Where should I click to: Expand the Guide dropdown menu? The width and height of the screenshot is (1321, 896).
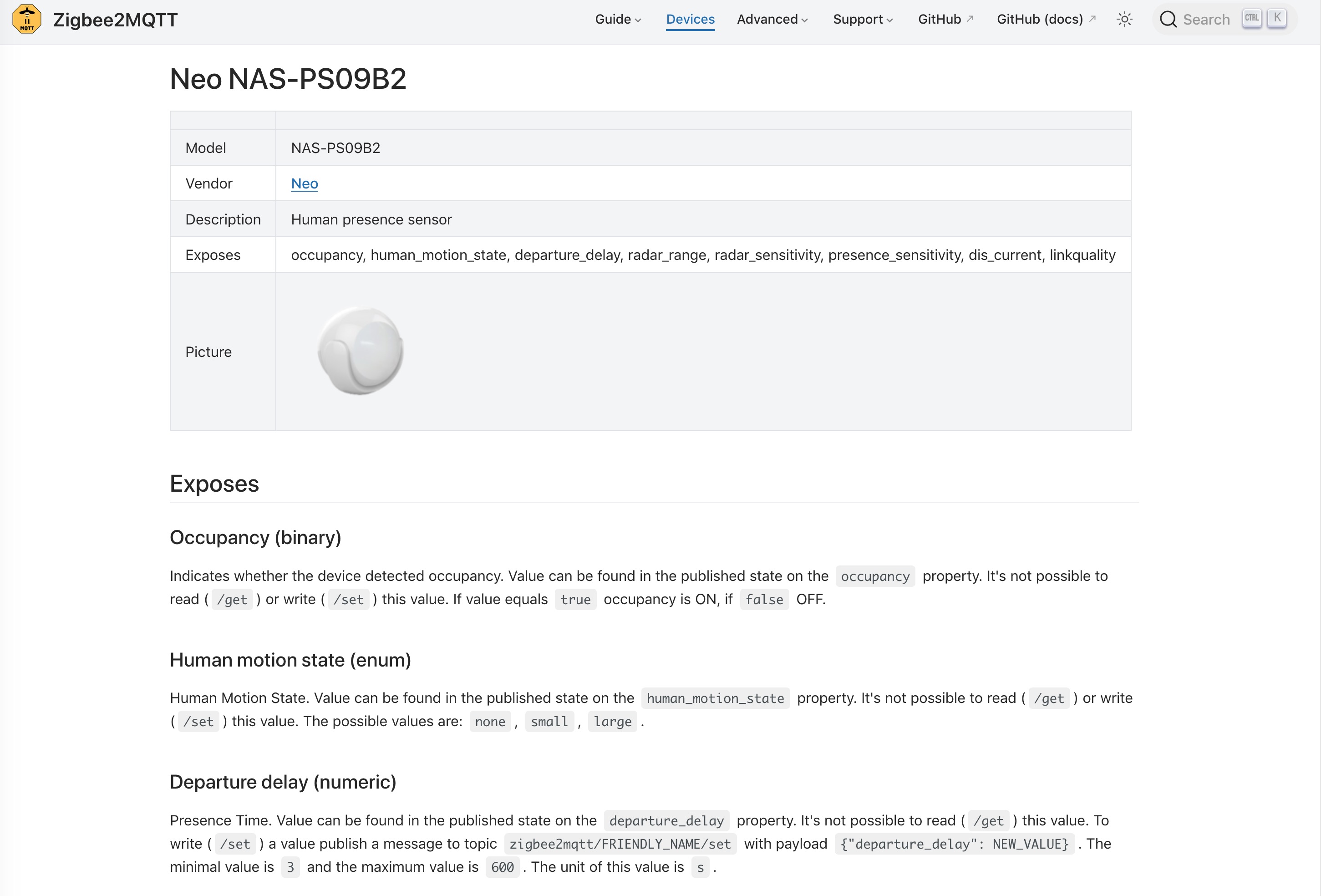[x=618, y=19]
